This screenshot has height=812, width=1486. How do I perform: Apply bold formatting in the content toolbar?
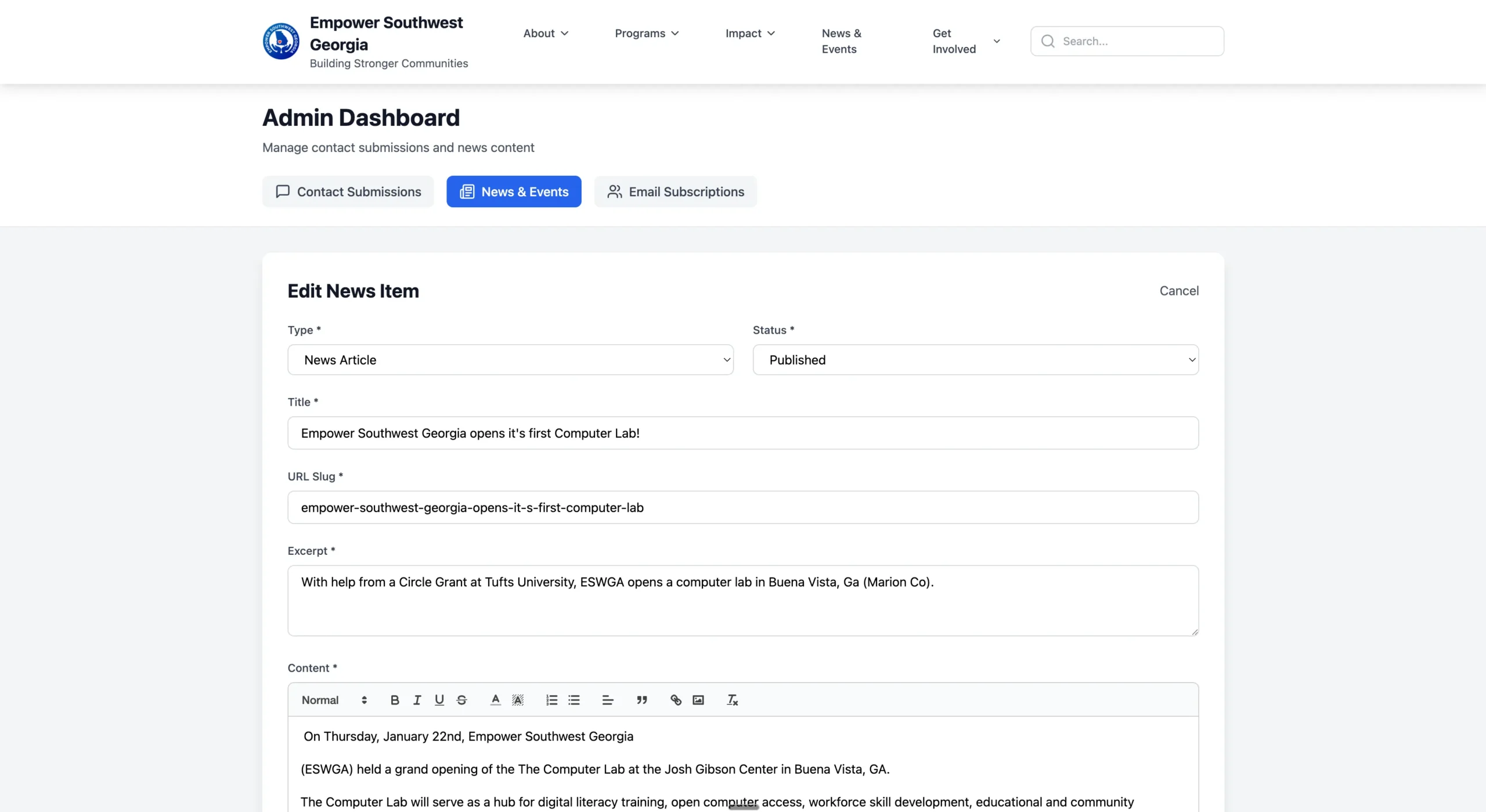(x=395, y=700)
